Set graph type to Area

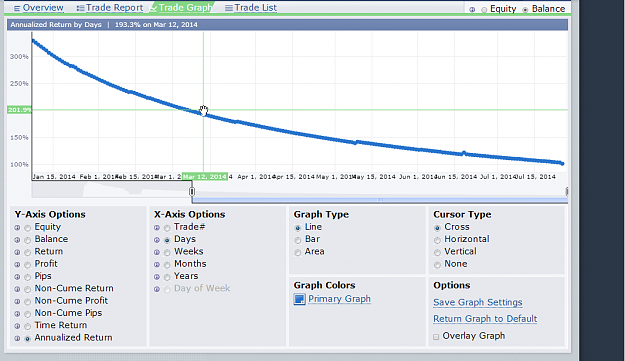298,253
